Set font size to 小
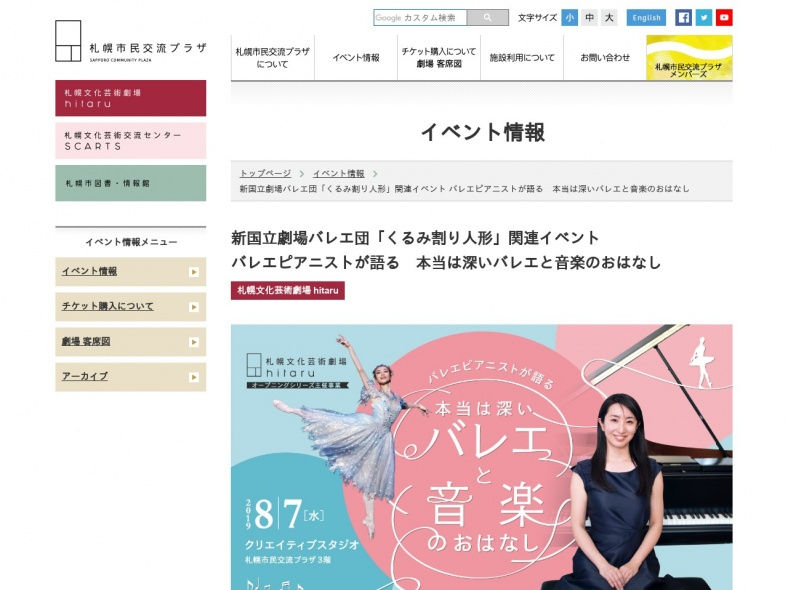Viewport: 788px width, 590px height. point(569,18)
